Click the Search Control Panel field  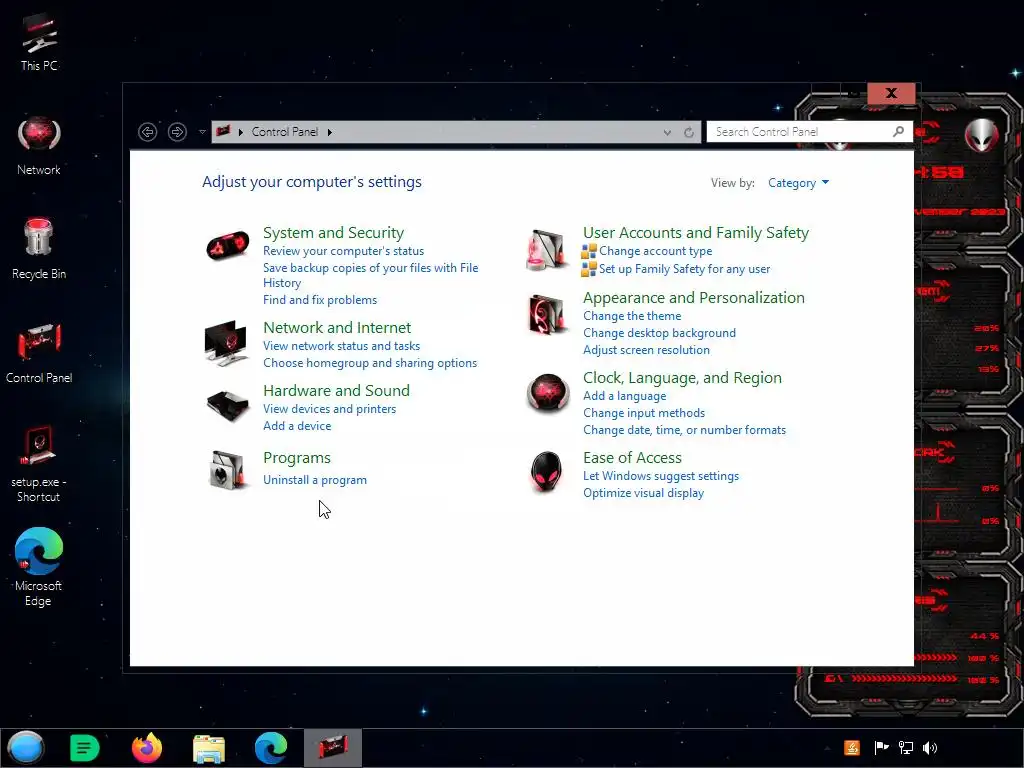[809, 132]
